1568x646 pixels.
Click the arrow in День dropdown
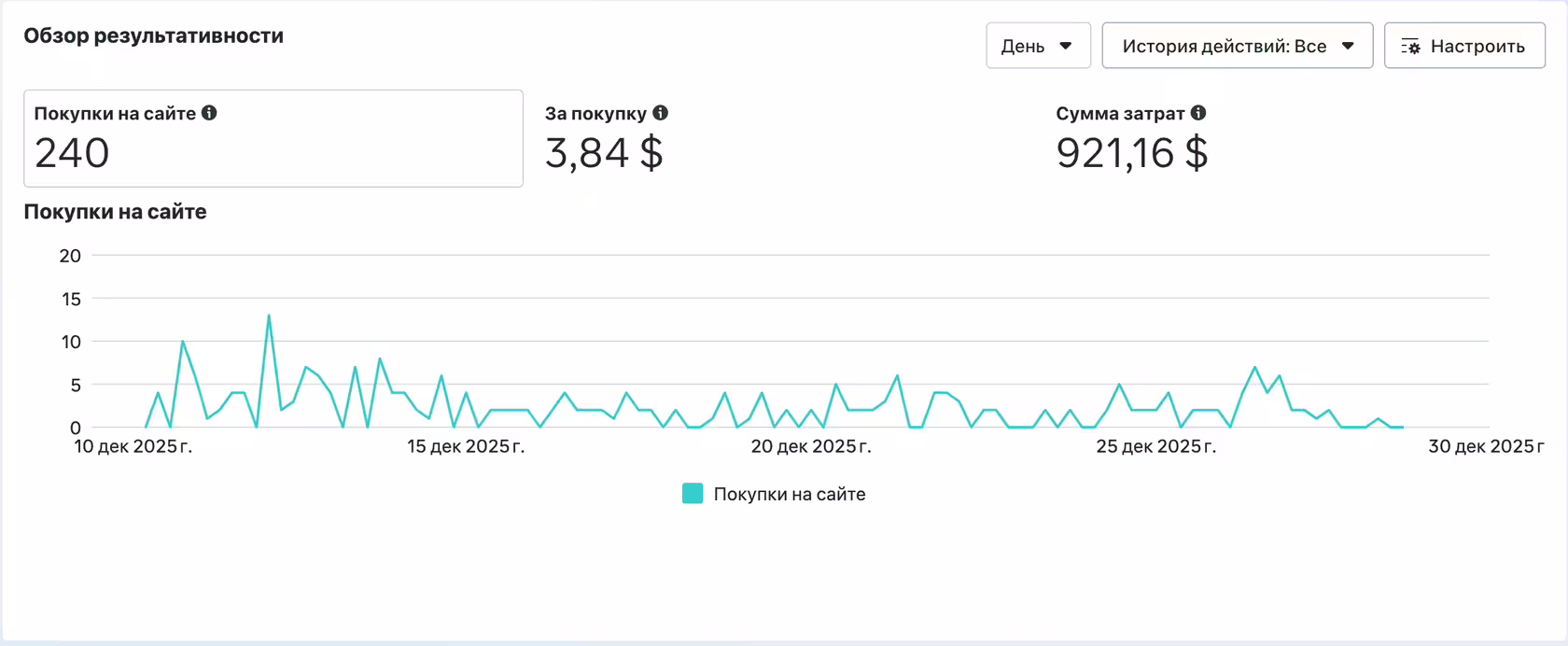1066,46
